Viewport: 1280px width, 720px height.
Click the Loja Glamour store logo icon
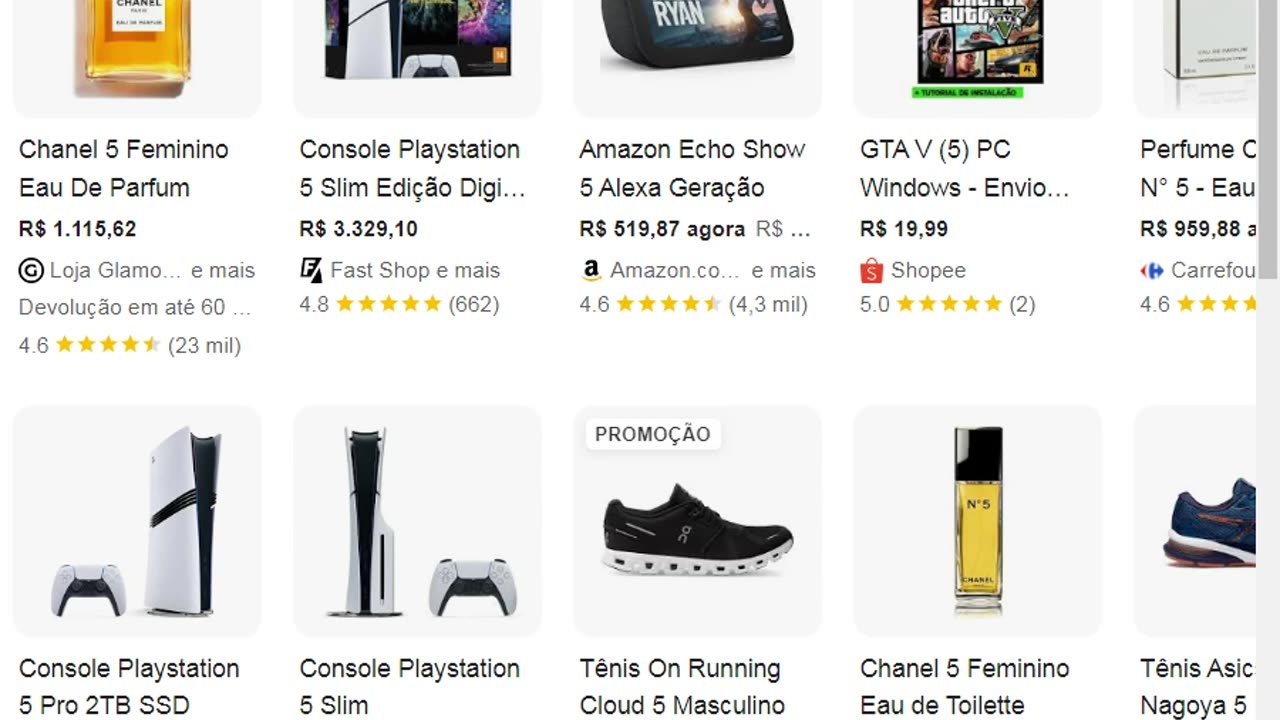pos(31,270)
